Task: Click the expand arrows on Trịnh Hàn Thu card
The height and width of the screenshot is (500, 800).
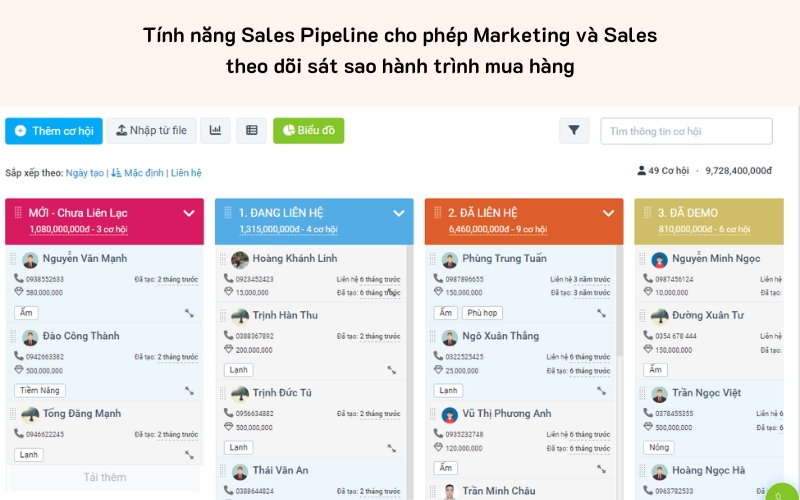Action: pyautogui.click(x=392, y=370)
